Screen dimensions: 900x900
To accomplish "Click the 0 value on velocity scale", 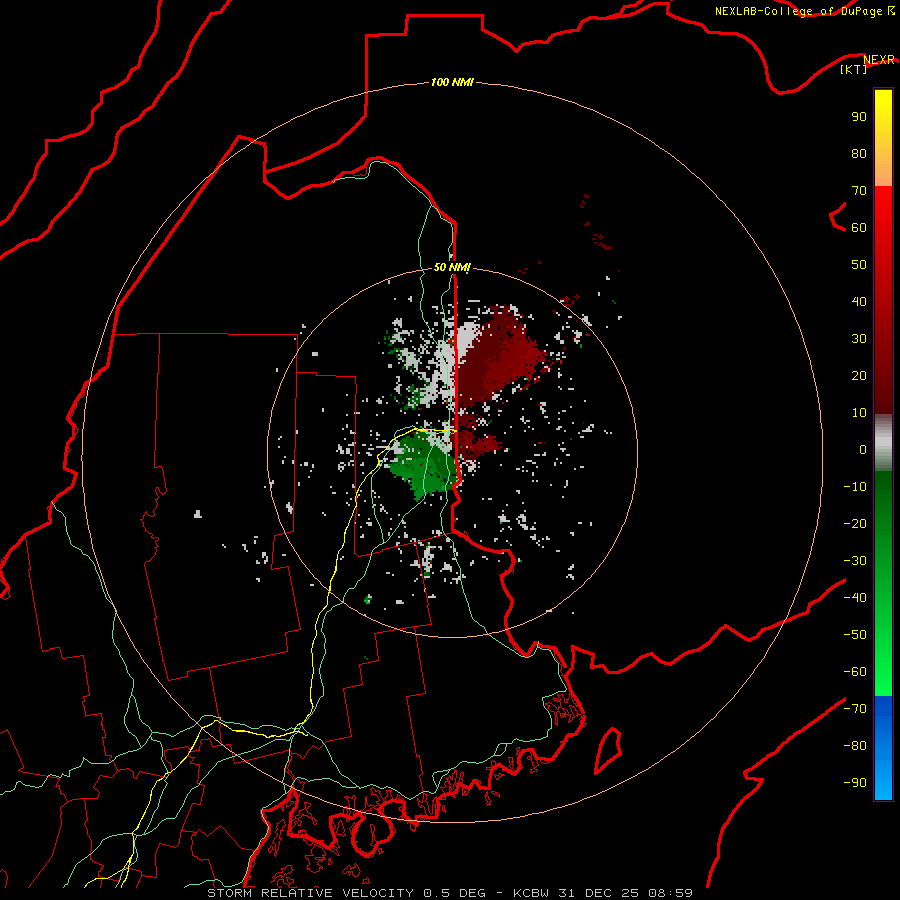I will click(863, 449).
